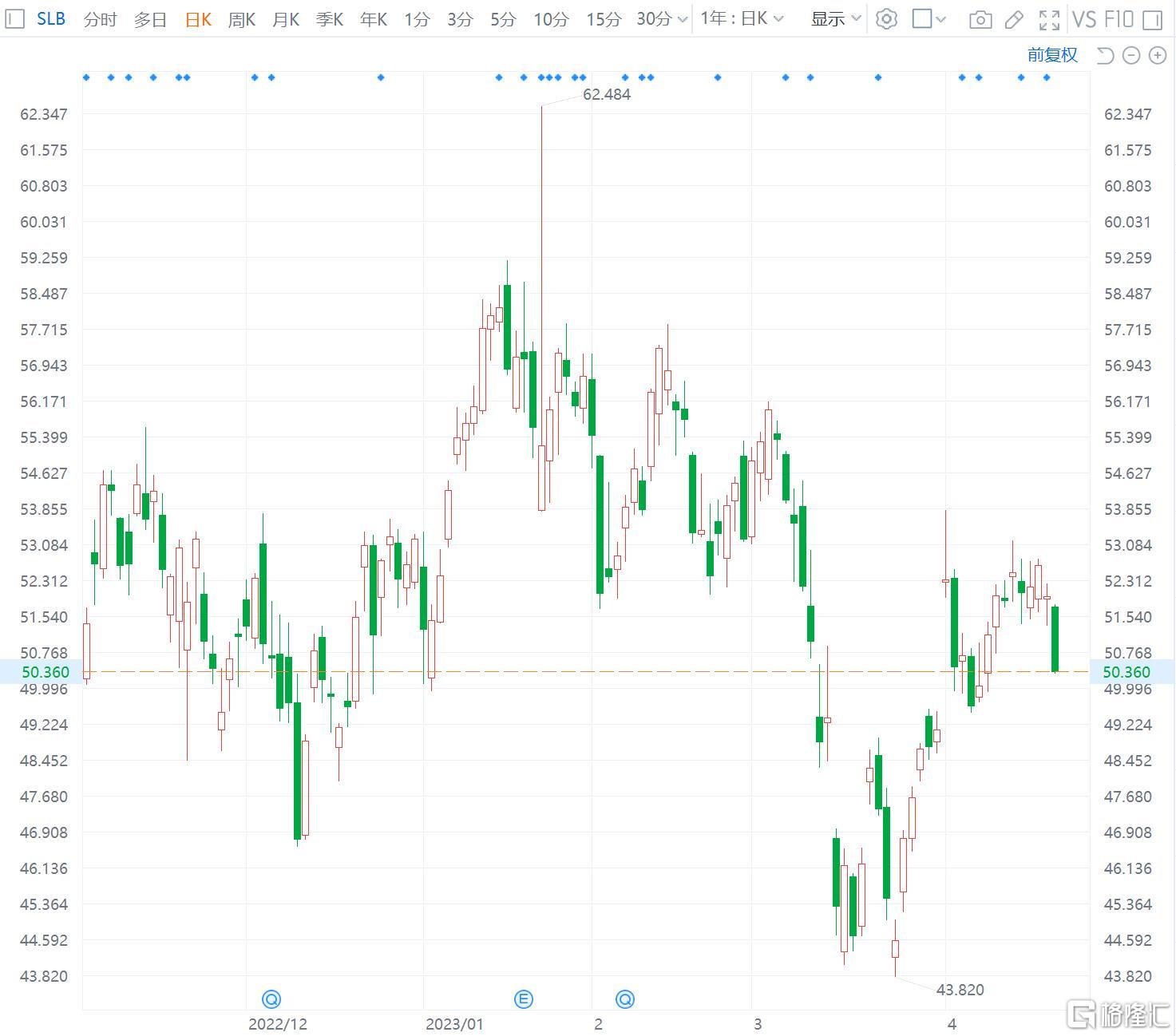
Task: Undo chart zoom with reset arrow
Action: click(x=1105, y=55)
